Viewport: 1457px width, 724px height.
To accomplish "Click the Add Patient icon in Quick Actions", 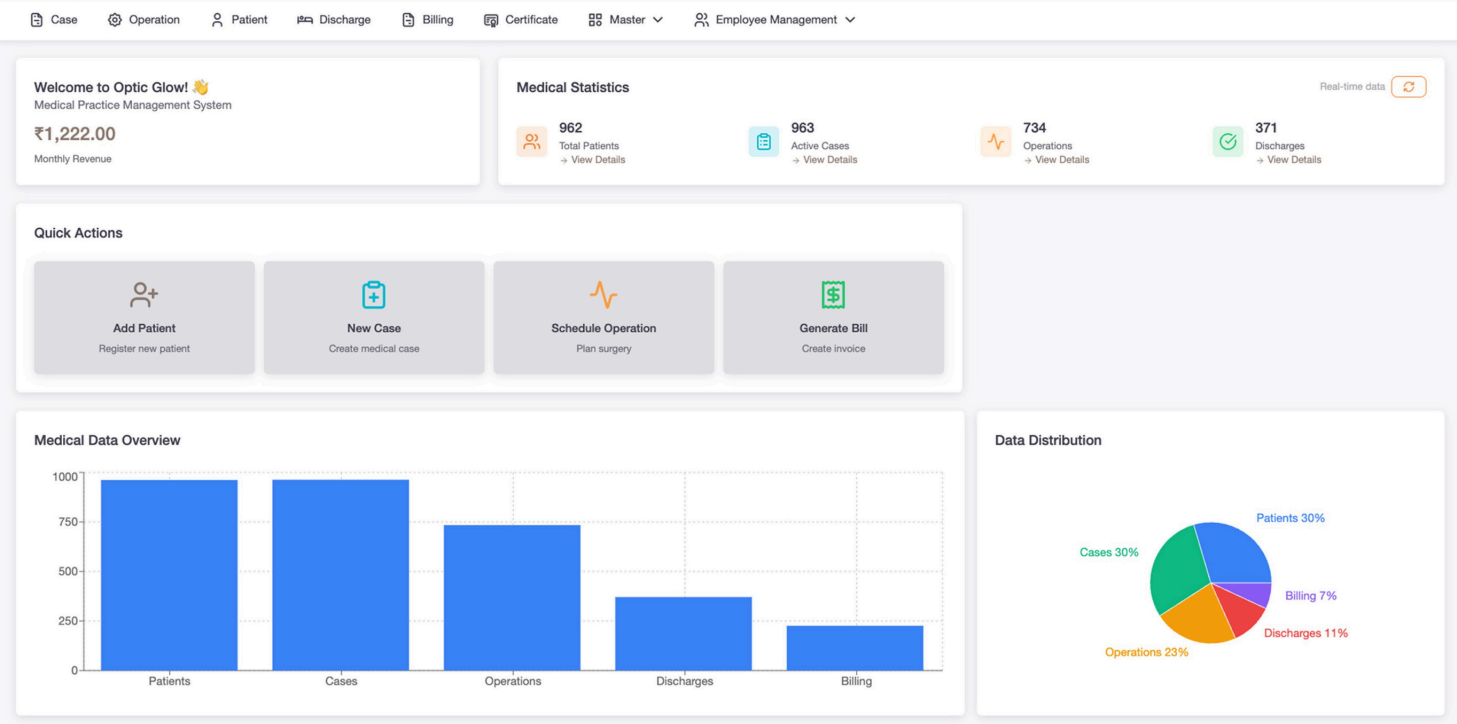I will pyautogui.click(x=144, y=295).
